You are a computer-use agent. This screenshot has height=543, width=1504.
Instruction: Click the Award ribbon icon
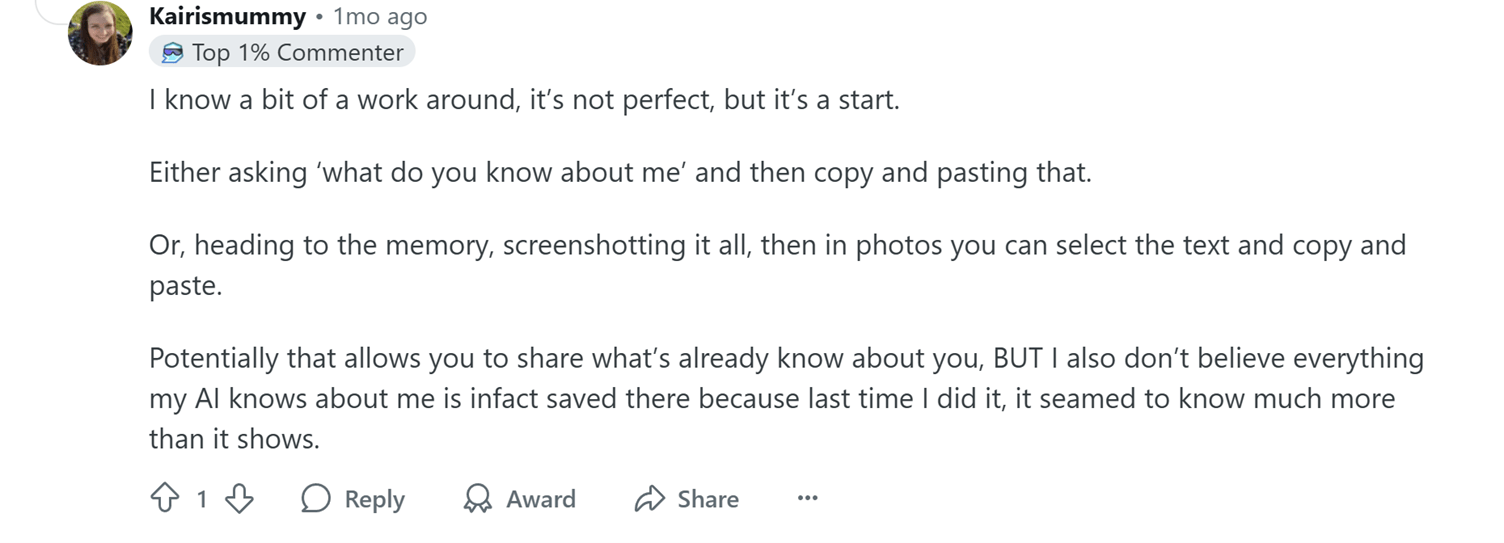click(478, 498)
